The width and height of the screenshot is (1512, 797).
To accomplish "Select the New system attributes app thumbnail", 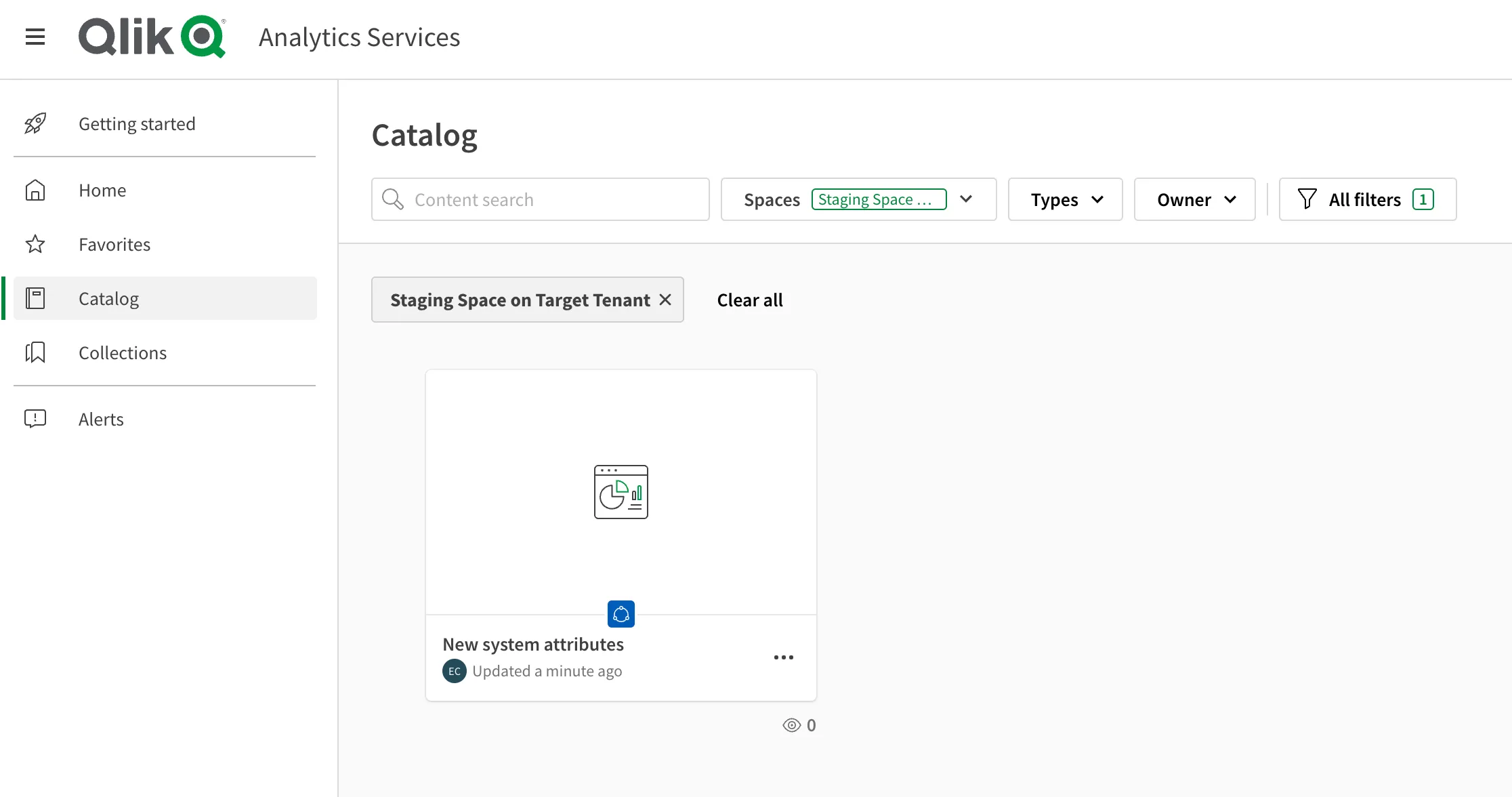I will (x=620, y=490).
